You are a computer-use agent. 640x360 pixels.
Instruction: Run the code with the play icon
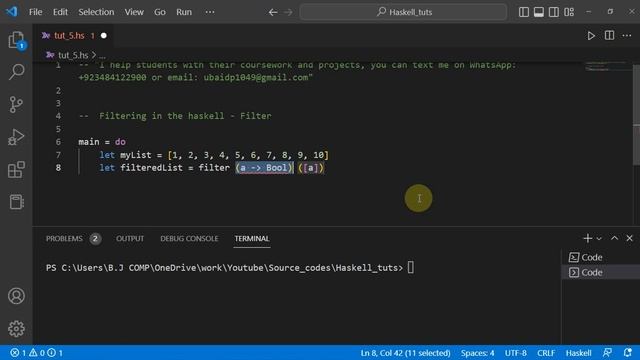(x=591, y=36)
